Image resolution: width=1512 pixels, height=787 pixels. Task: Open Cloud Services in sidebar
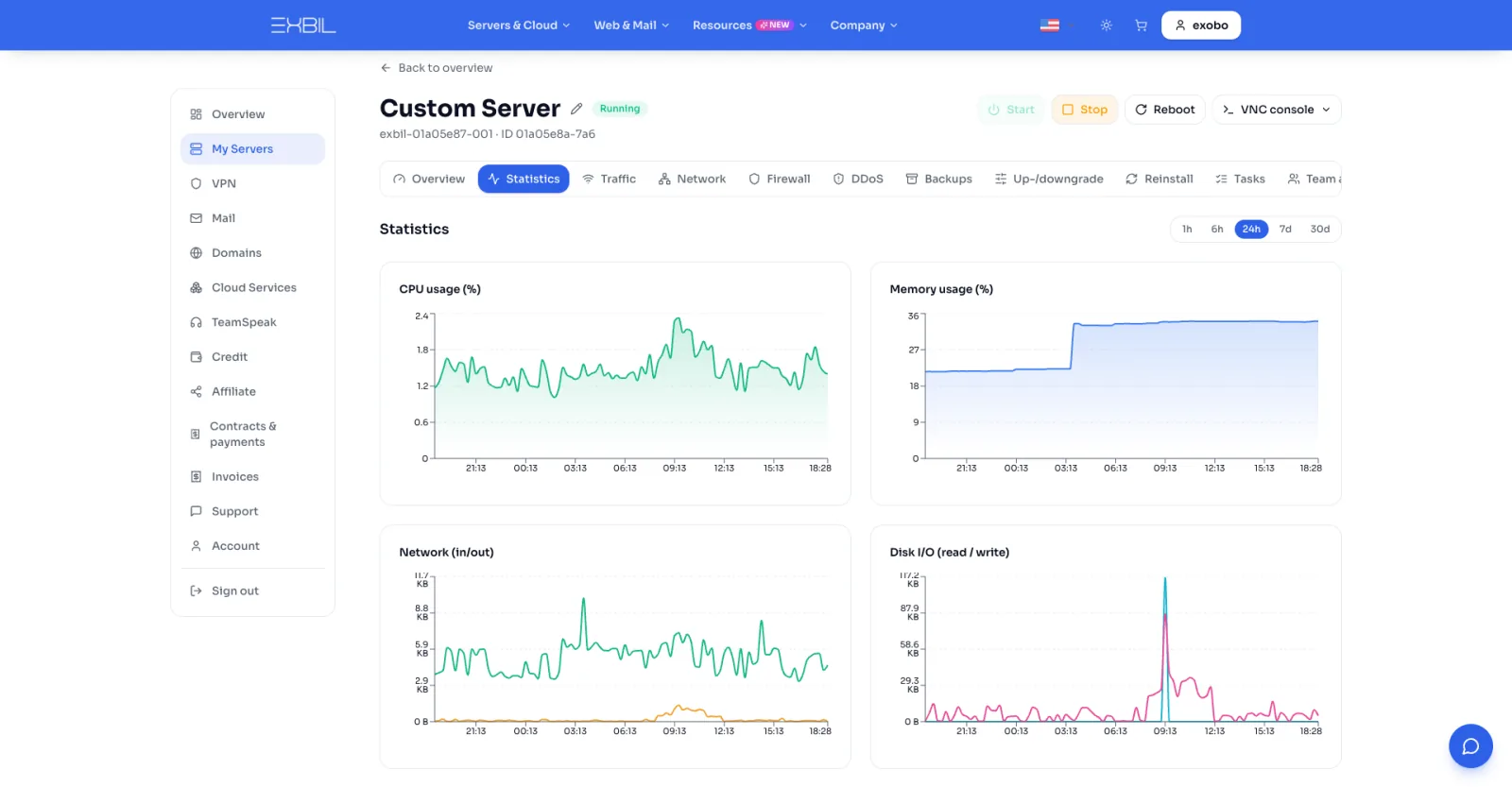tap(252, 287)
